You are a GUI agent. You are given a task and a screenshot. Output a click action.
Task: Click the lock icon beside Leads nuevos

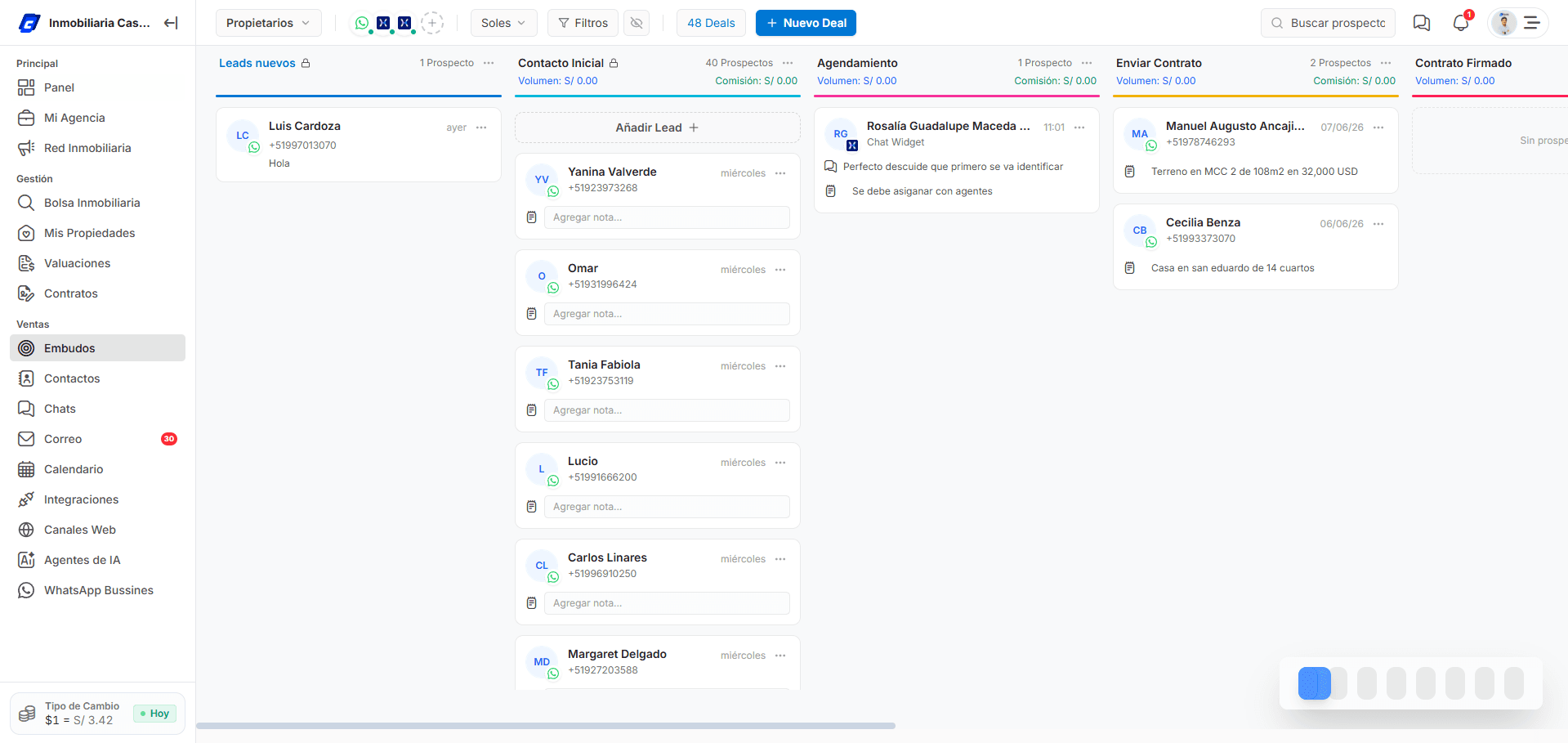[x=306, y=63]
